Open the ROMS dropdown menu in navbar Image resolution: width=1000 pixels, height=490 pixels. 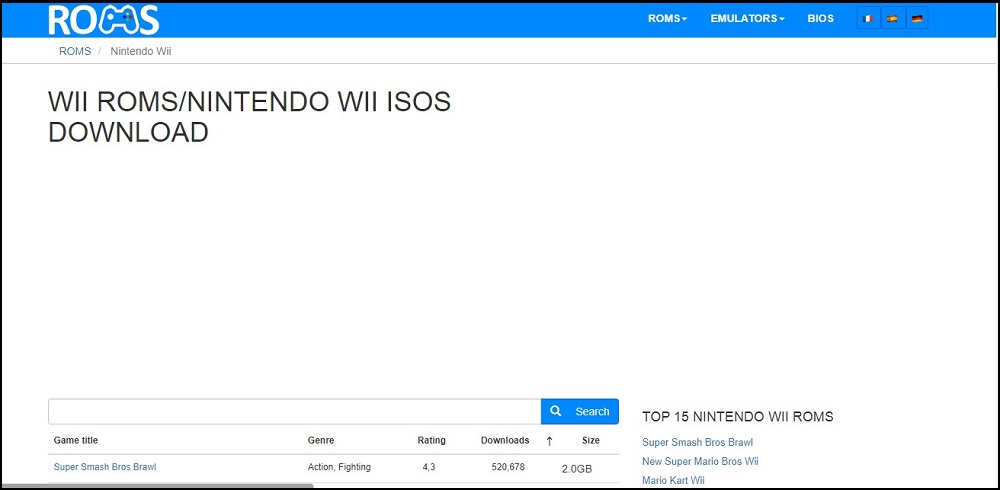pyautogui.click(x=667, y=19)
